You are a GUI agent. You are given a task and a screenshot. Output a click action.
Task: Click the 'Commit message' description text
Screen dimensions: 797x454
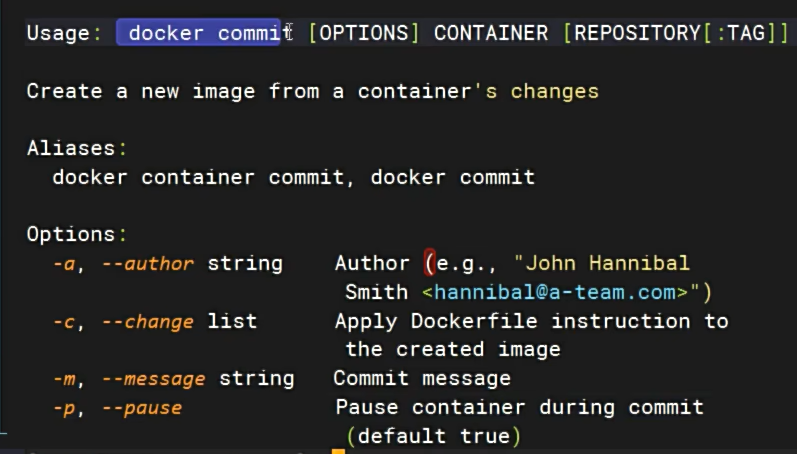(422, 379)
